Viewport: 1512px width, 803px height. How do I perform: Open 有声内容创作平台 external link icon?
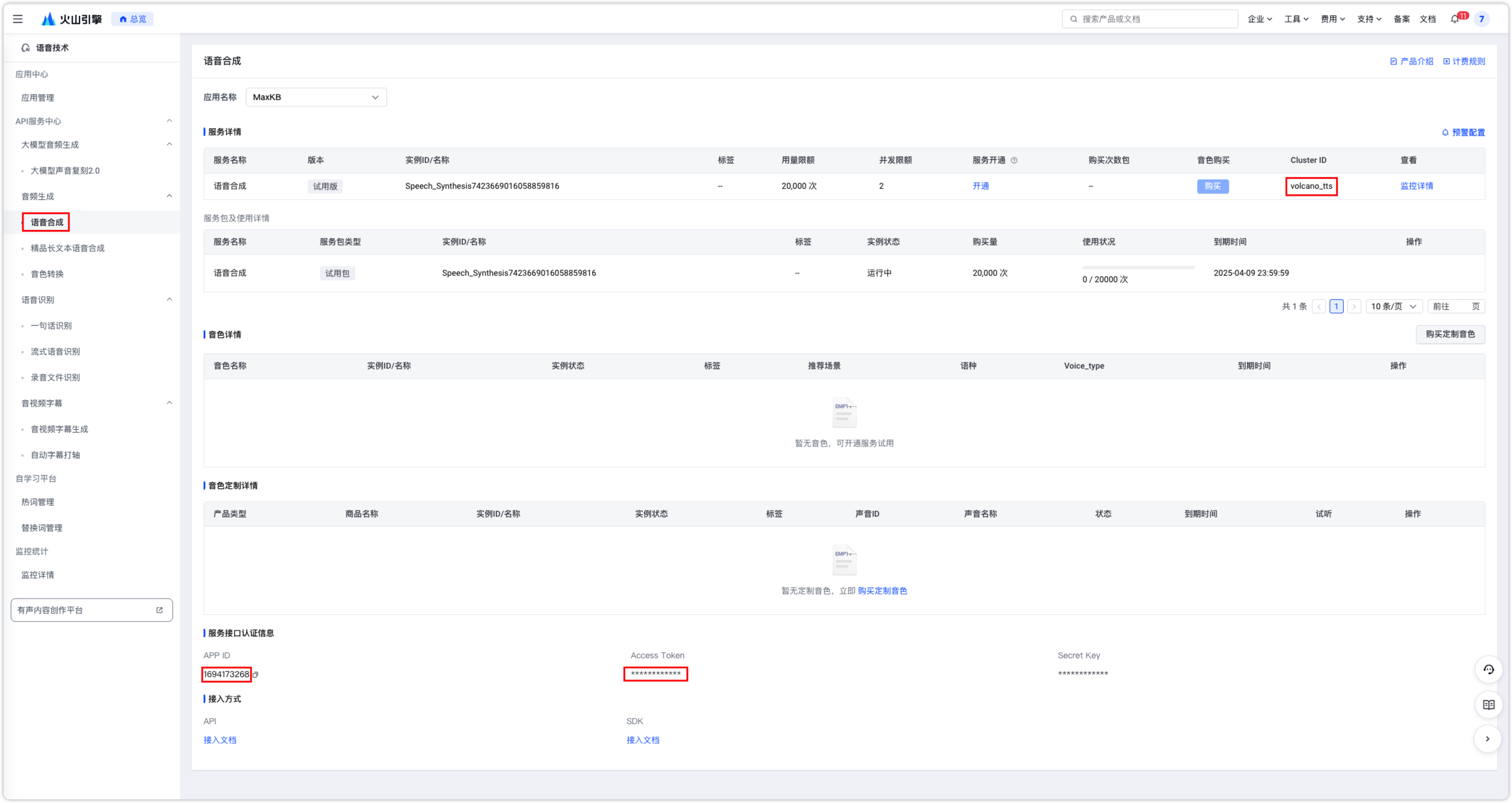click(x=159, y=610)
